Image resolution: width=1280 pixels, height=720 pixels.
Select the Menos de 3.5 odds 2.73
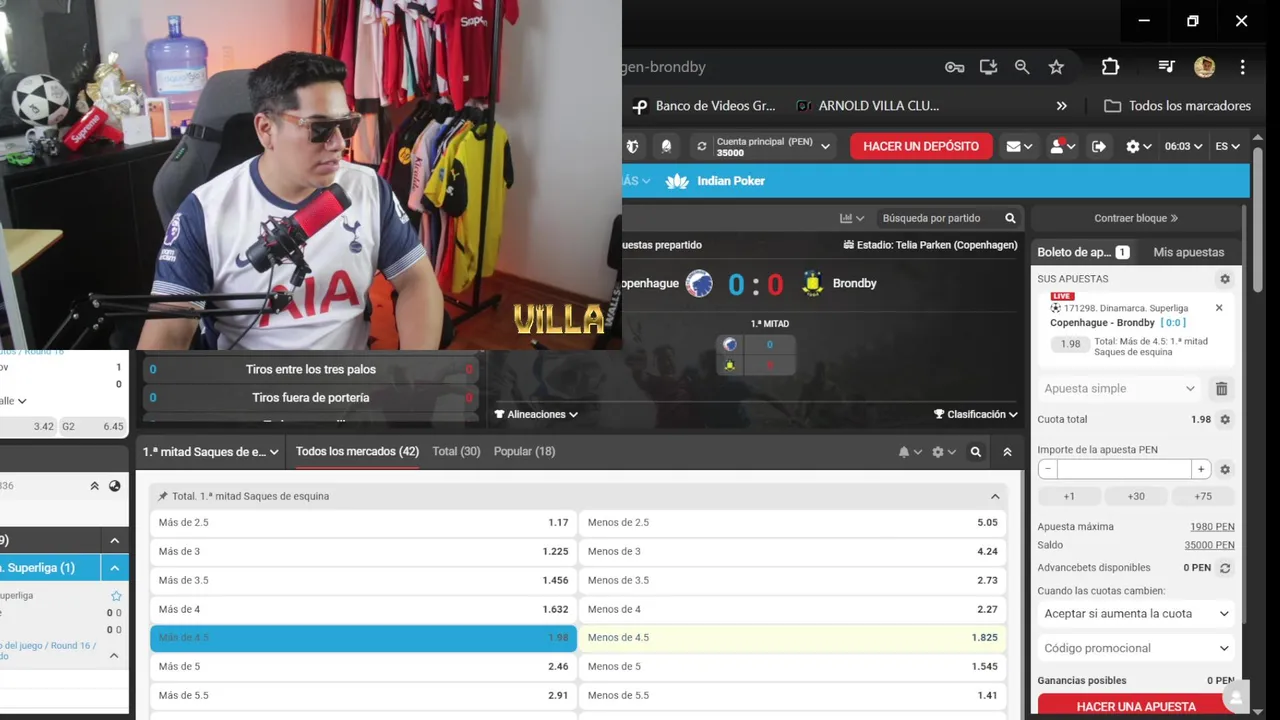click(x=792, y=580)
